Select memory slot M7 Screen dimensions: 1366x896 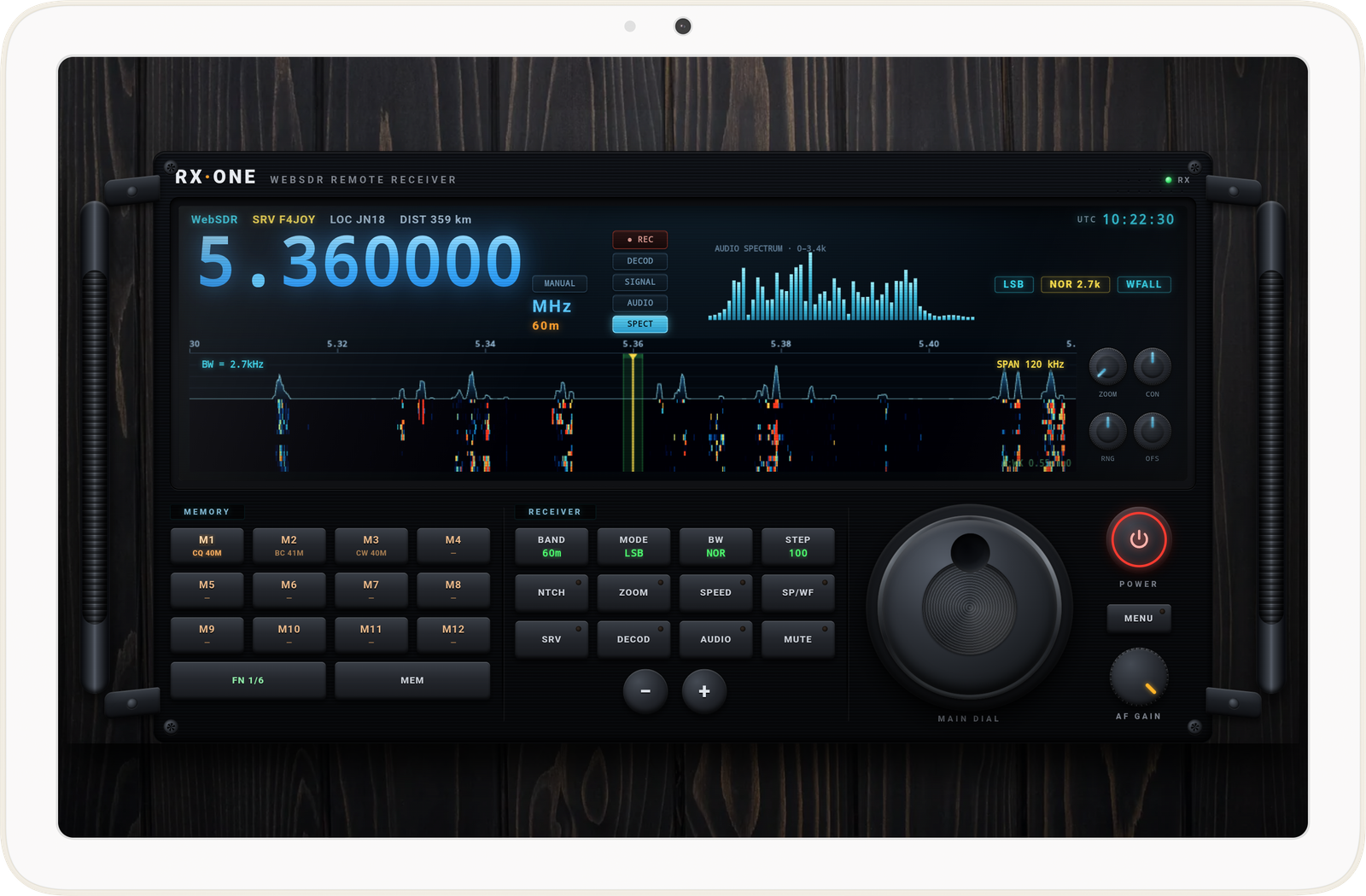[371, 591]
